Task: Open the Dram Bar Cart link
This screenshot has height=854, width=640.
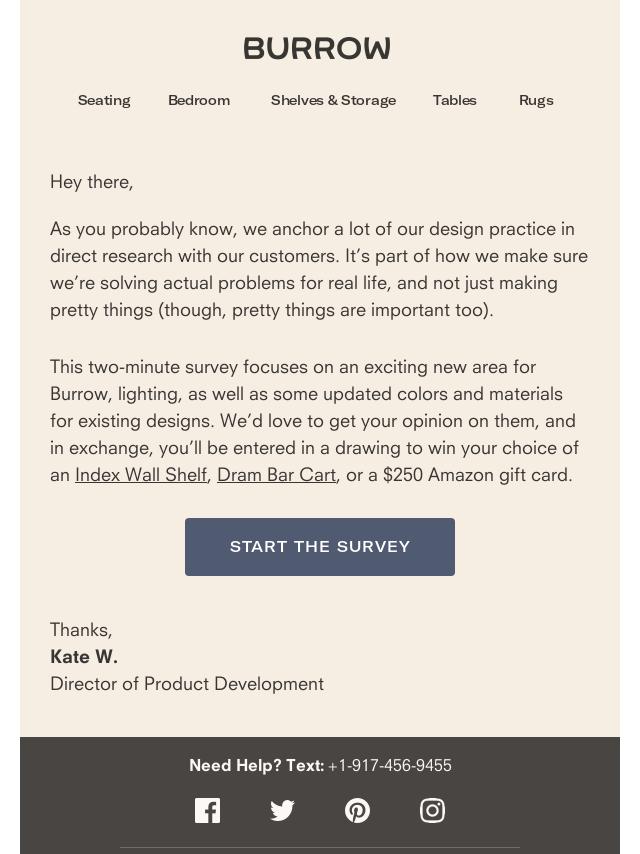Action: pyautogui.click(x=276, y=475)
